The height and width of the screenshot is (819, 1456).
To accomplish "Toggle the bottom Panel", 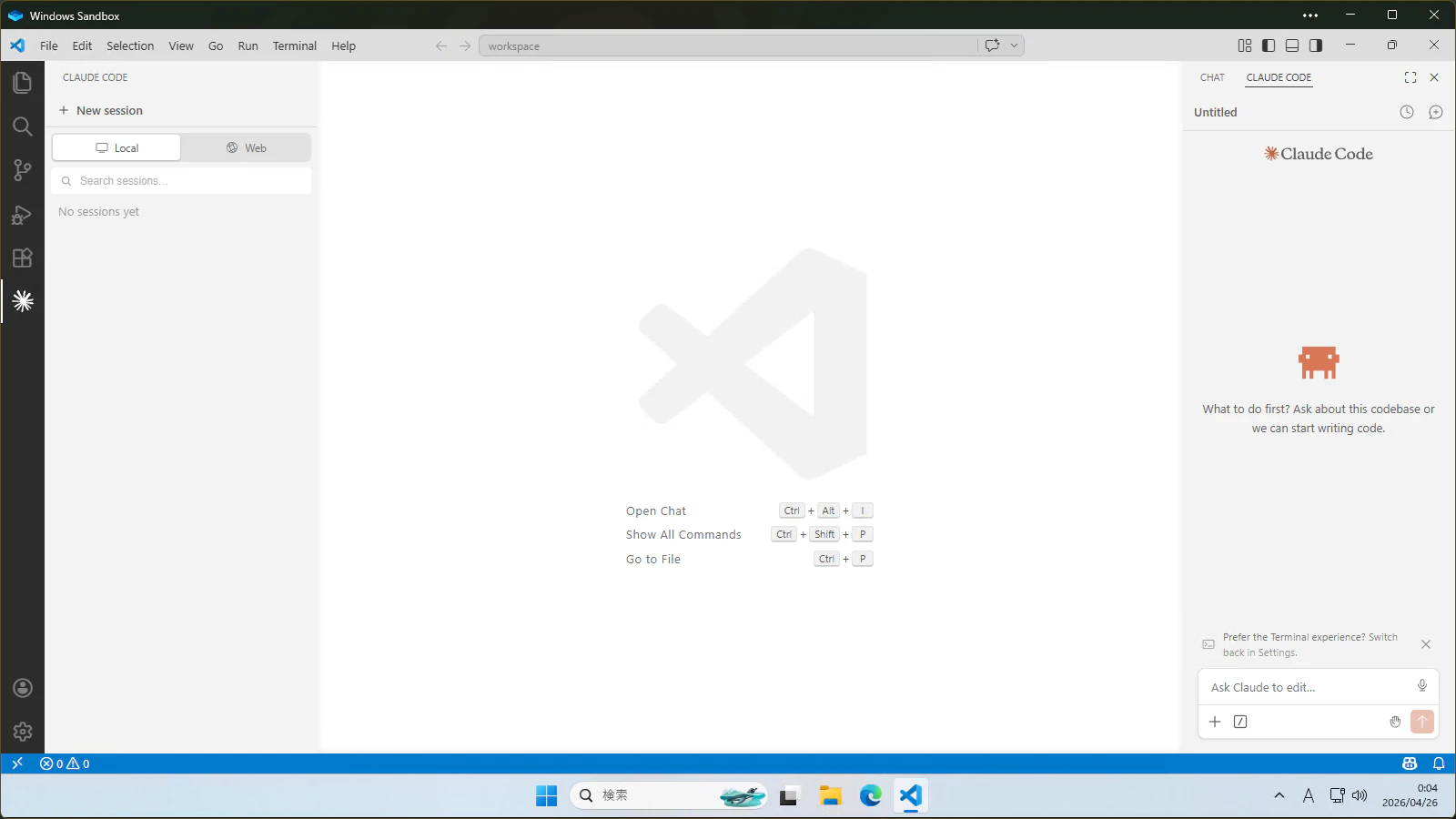I will pyautogui.click(x=1292, y=45).
